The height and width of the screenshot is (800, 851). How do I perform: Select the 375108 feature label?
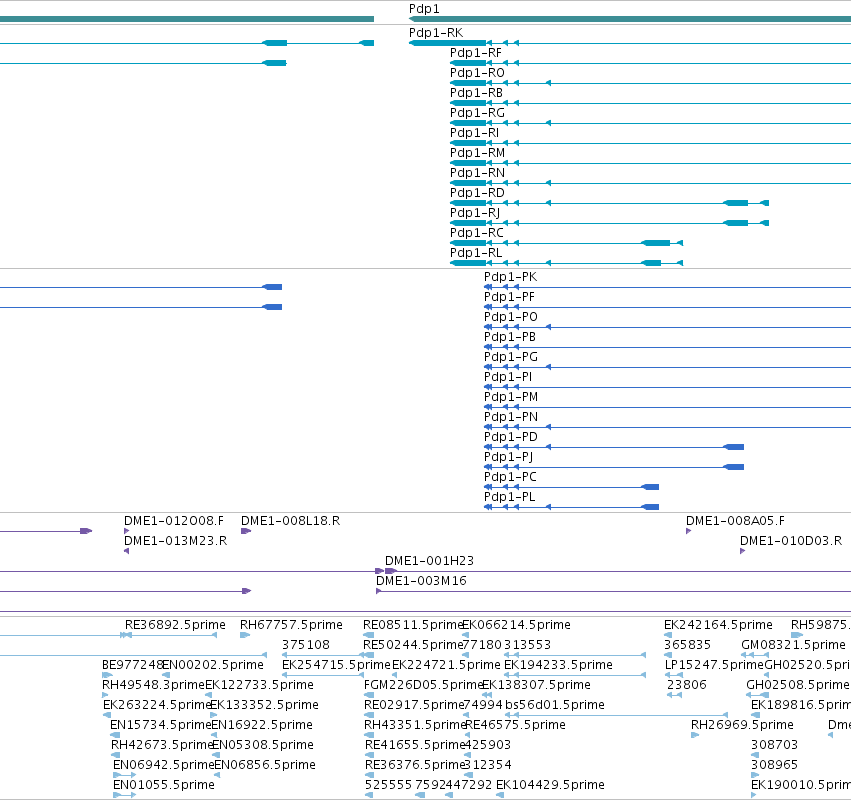pyautogui.click(x=306, y=645)
